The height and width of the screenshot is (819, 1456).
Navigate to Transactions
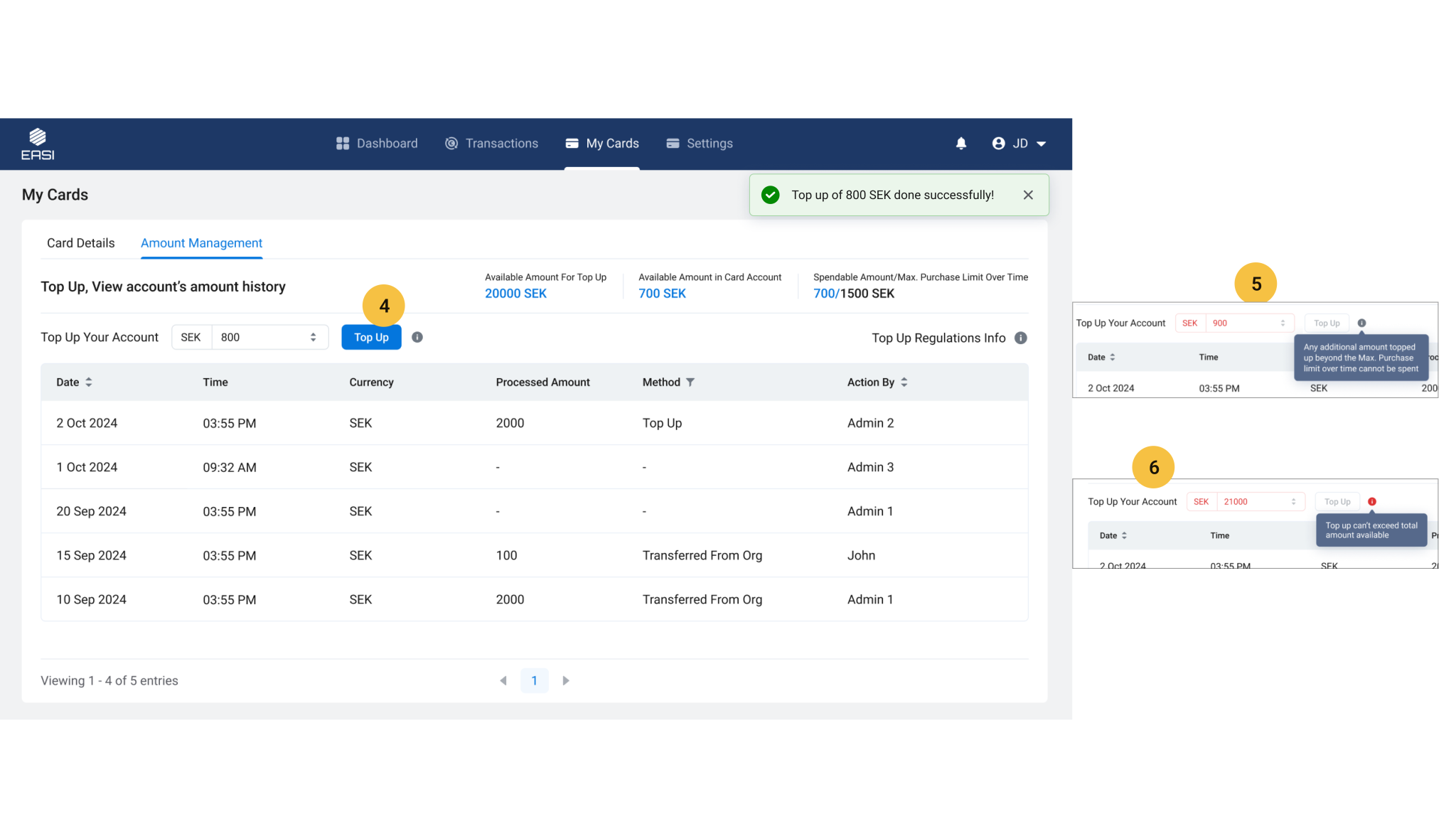(x=491, y=144)
